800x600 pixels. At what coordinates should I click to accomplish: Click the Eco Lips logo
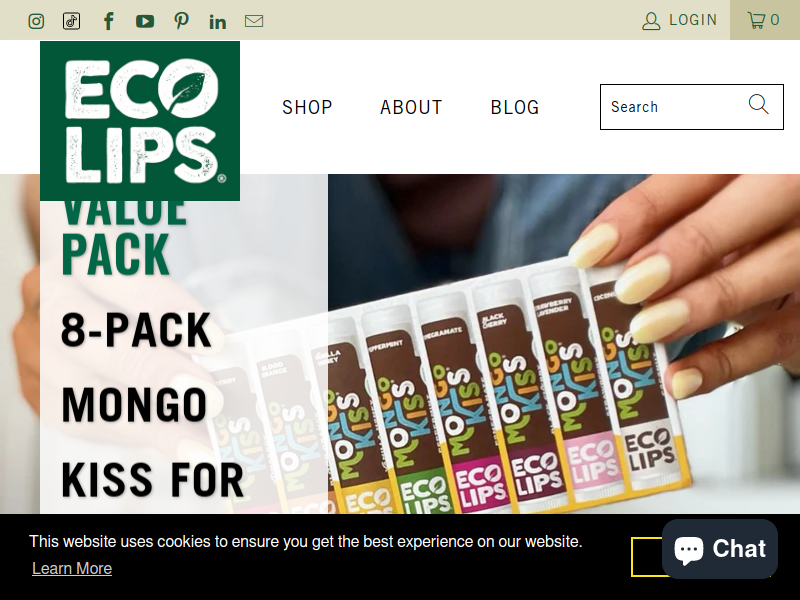140,121
